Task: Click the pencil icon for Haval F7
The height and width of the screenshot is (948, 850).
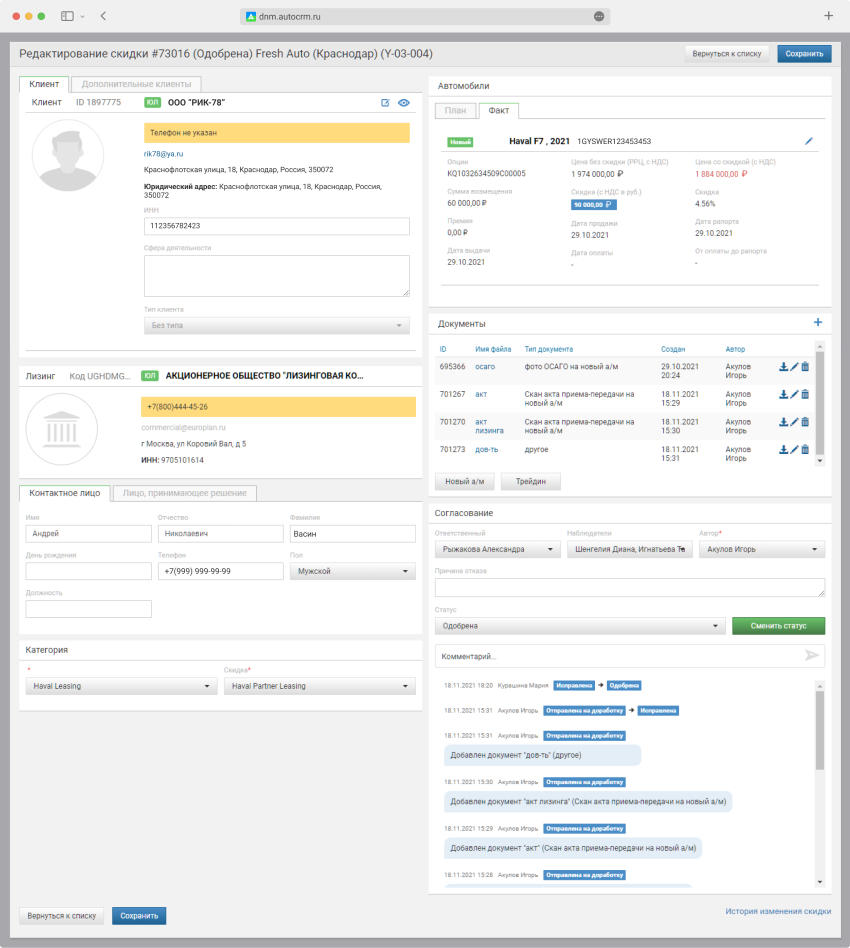Action: pos(809,141)
